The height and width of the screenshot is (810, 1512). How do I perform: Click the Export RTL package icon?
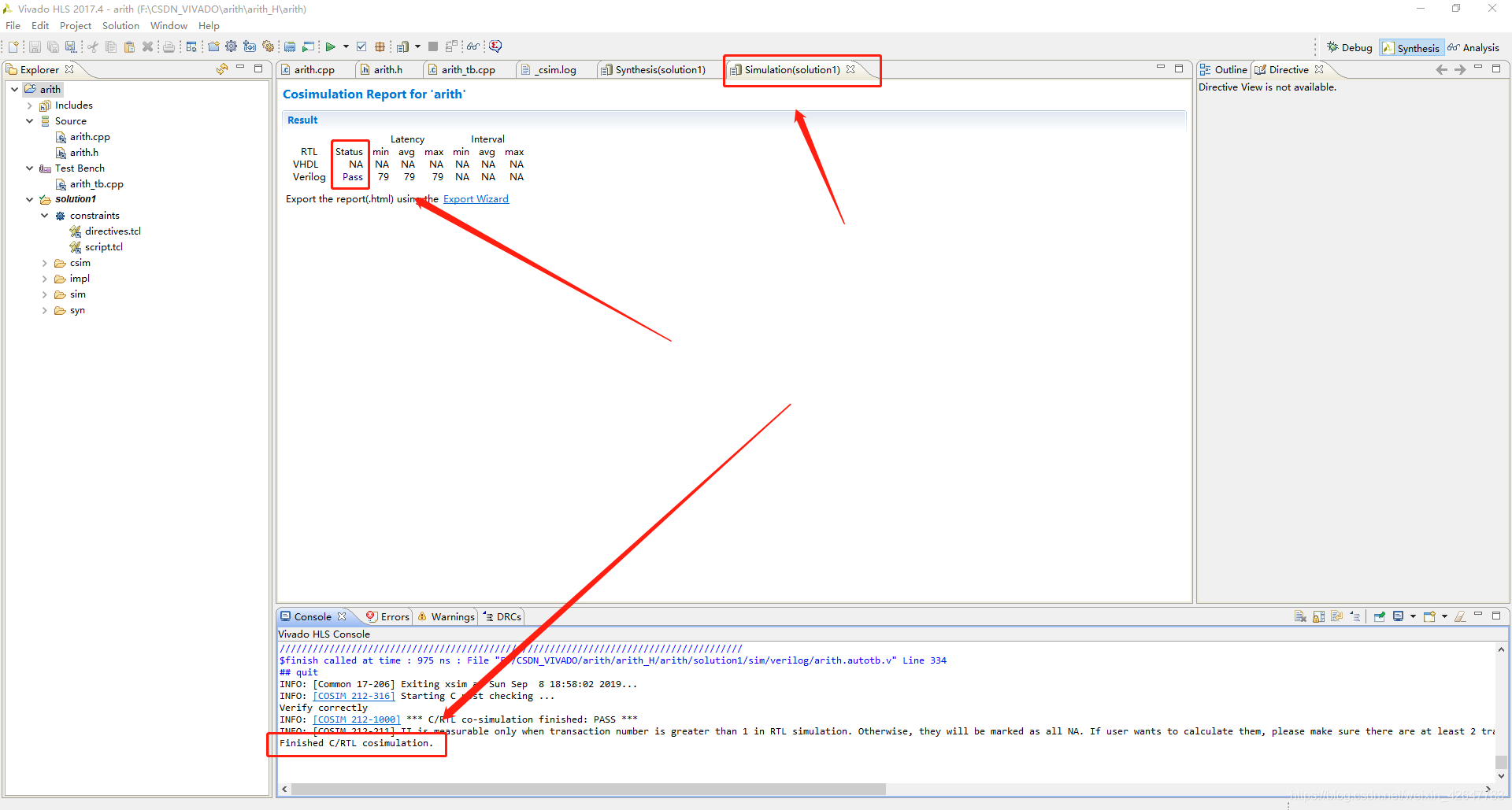coord(380,46)
